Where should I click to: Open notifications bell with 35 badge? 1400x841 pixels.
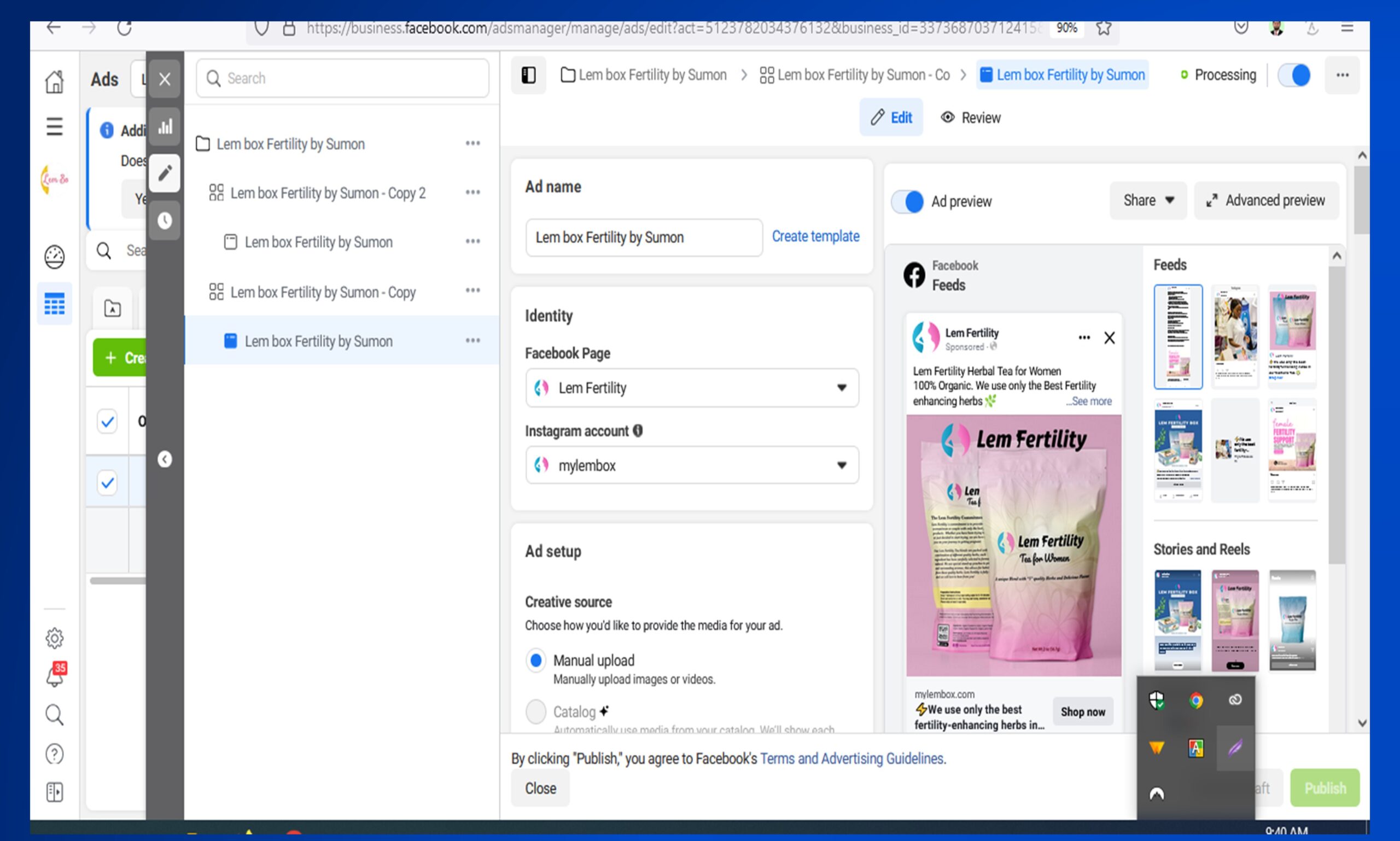[x=56, y=674]
